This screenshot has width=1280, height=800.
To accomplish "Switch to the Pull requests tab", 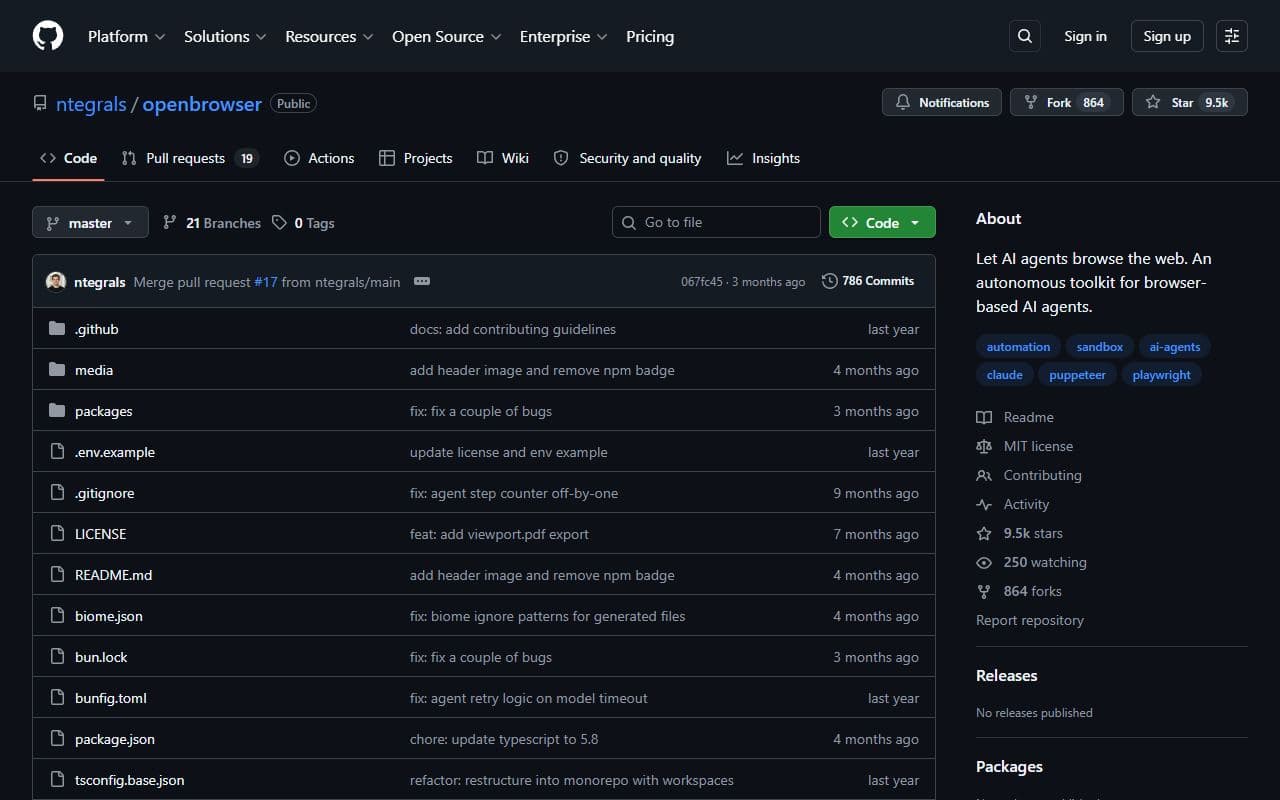I will [189, 158].
